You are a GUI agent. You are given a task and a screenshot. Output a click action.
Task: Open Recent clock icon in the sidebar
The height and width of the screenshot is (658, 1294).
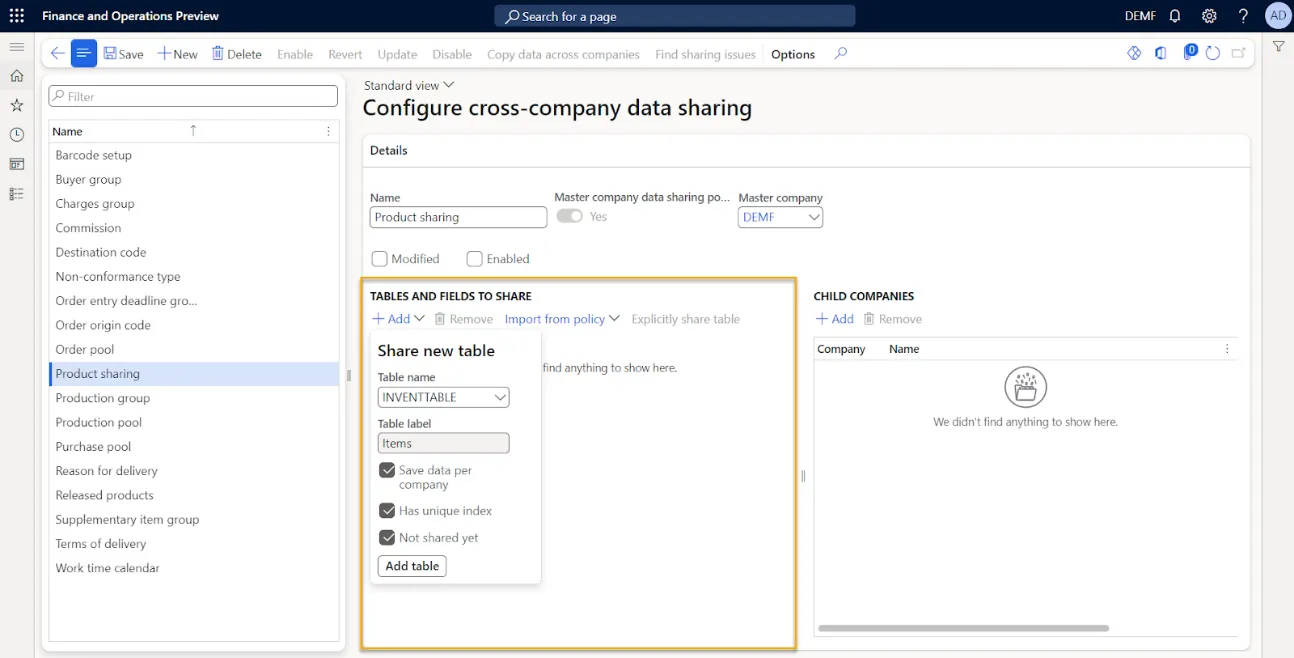tap(16, 135)
